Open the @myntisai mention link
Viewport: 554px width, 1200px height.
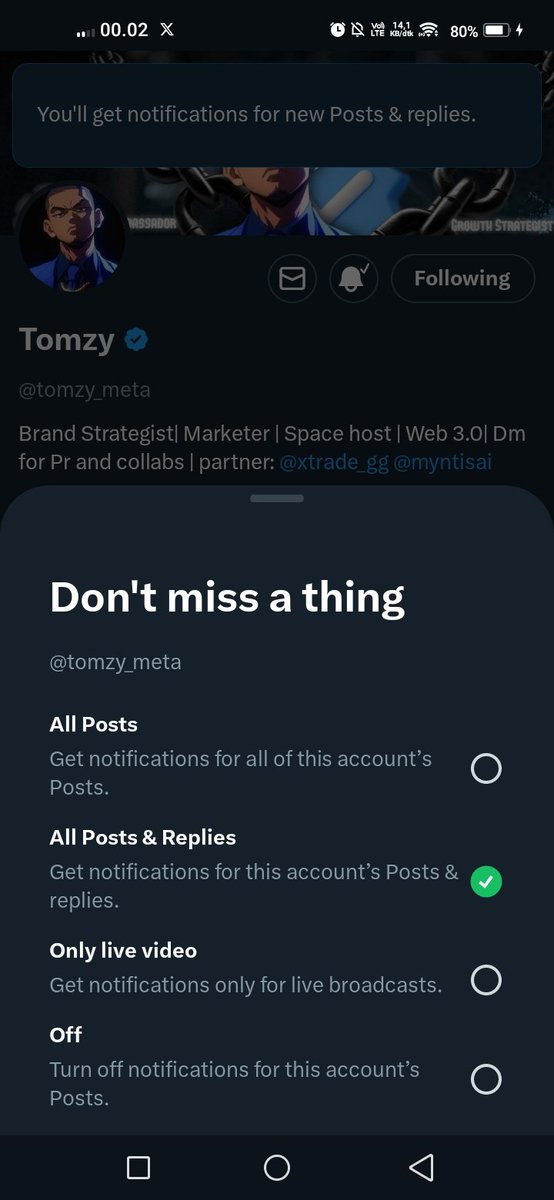coord(443,464)
